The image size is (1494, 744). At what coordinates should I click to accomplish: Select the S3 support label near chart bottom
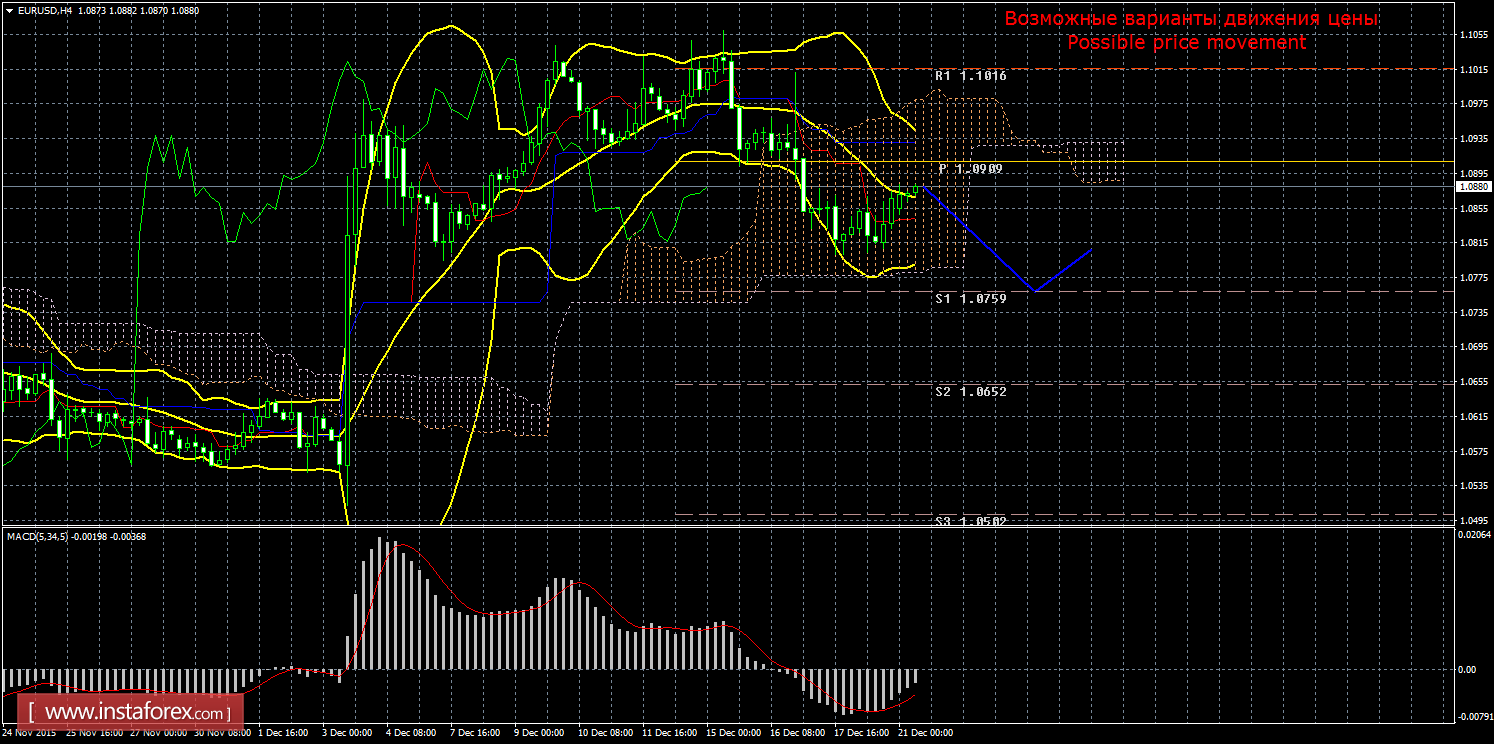coord(970,520)
